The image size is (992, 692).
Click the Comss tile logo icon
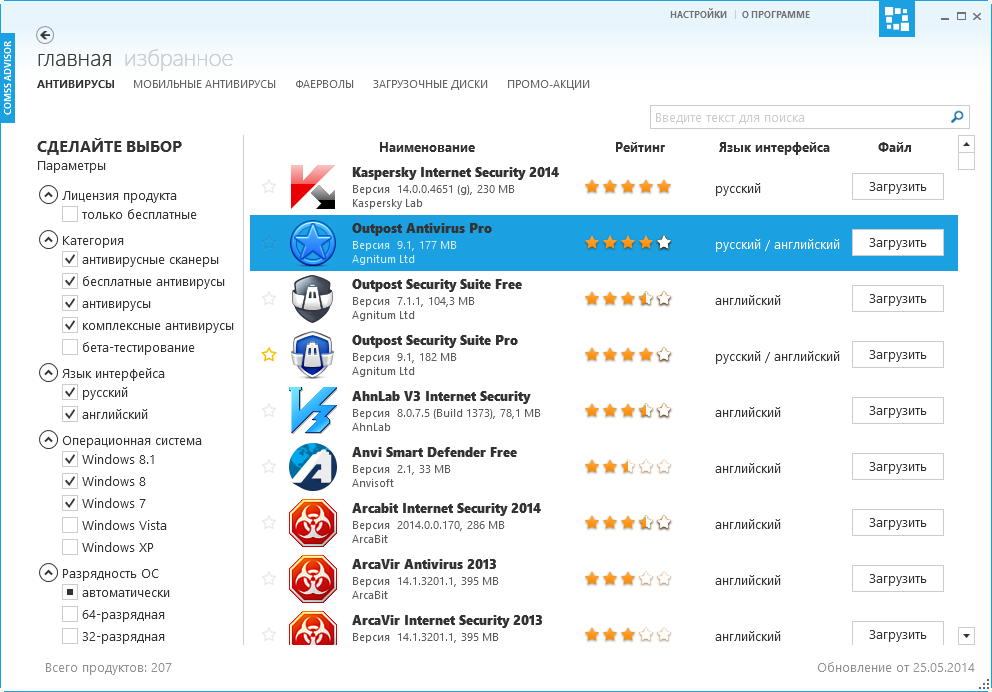click(896, 18)
